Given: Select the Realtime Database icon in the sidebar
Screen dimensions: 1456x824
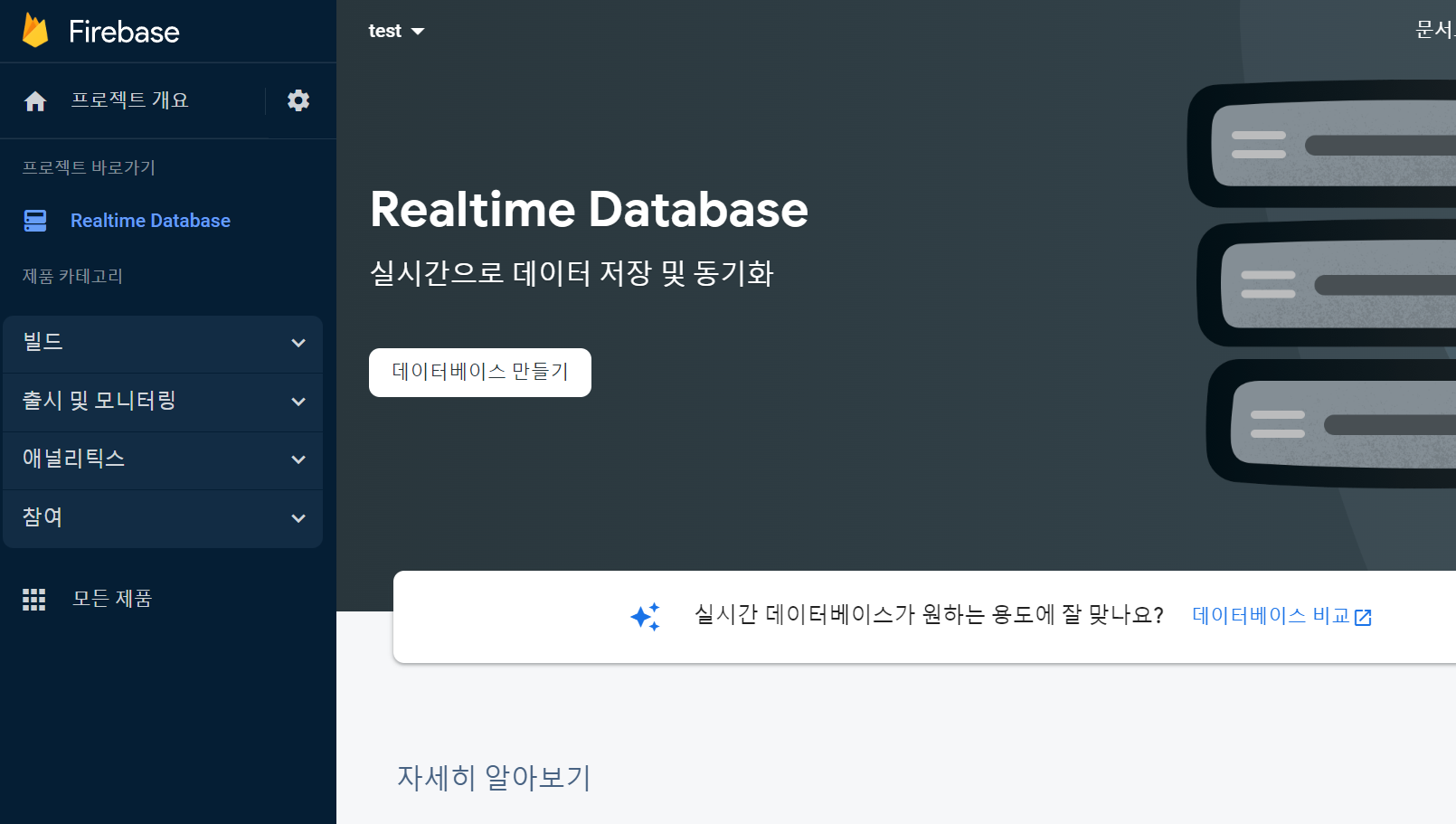Looking at the screenshot, I should pyautogui.click(x=34, y=221).
